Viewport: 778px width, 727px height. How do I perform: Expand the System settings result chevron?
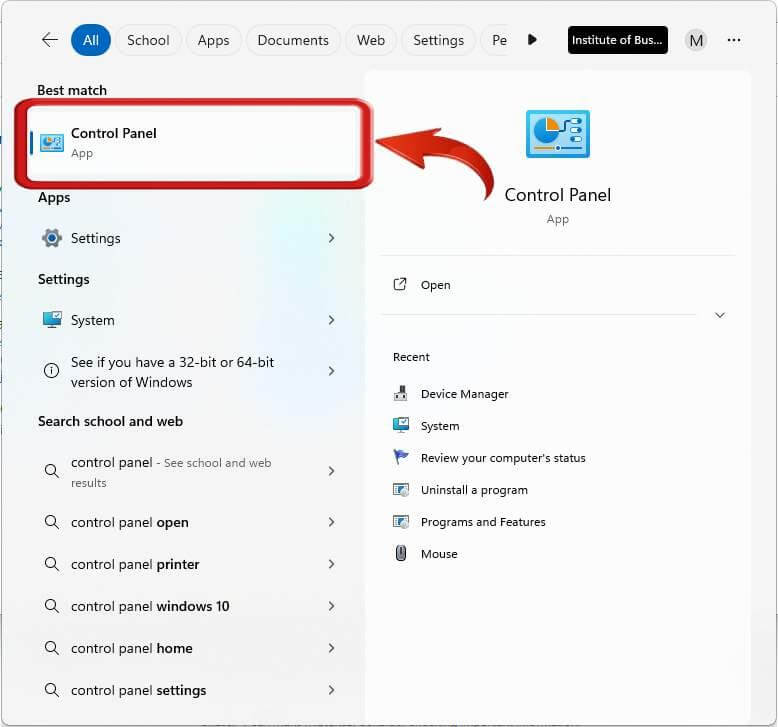[331, 320]
